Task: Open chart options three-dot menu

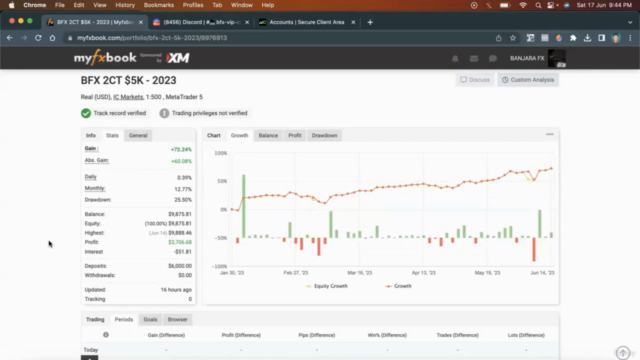Action: [550, 134]
